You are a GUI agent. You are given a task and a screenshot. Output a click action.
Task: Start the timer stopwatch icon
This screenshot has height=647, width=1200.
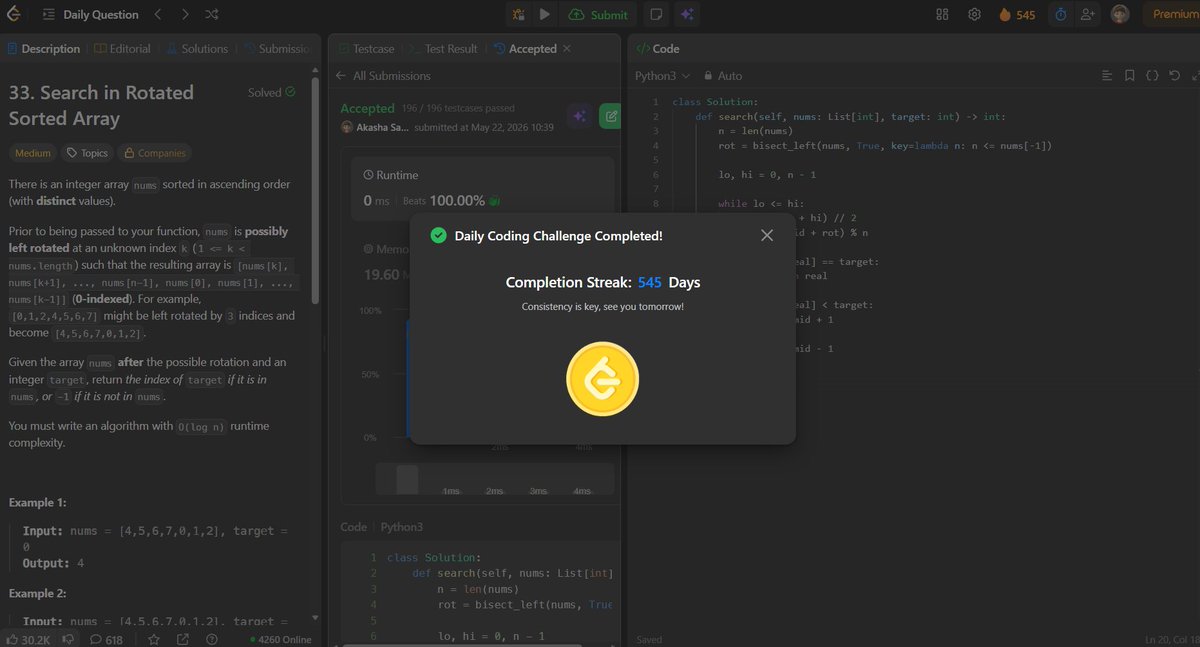point(1060,14)
